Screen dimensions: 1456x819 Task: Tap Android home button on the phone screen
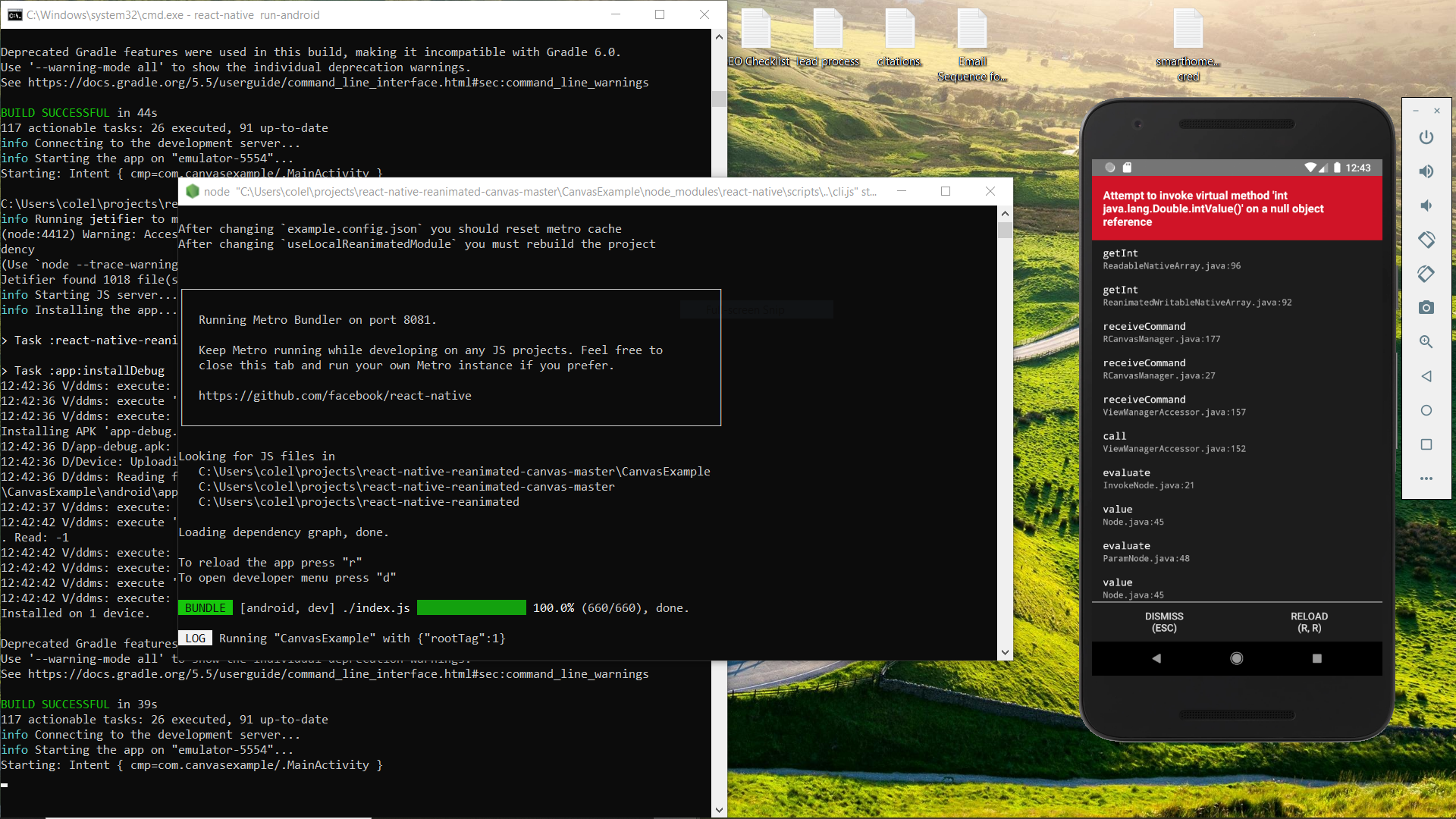coord(1237,658)
